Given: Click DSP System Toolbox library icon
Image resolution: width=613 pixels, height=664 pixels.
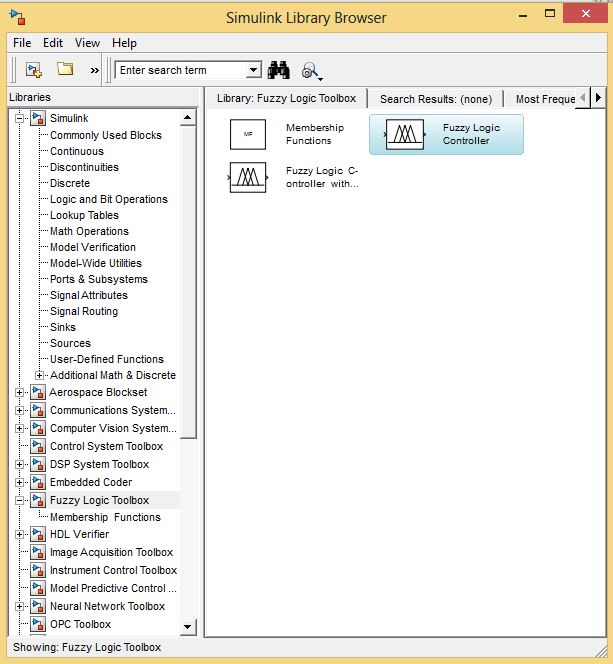Looking at the screenshot, I should tap(38, 464).
